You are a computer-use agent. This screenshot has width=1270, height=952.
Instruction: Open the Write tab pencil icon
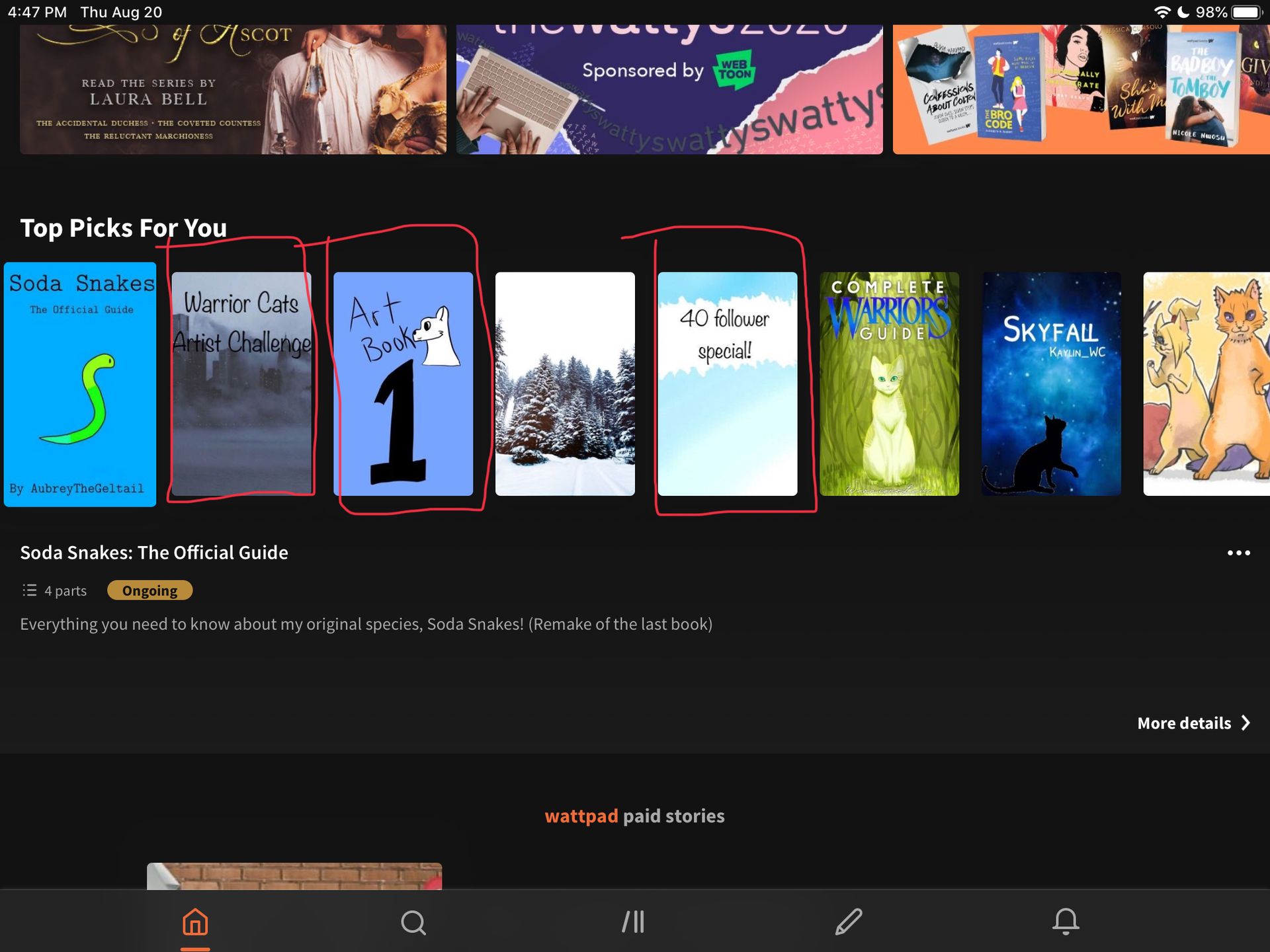click(849, 922)
